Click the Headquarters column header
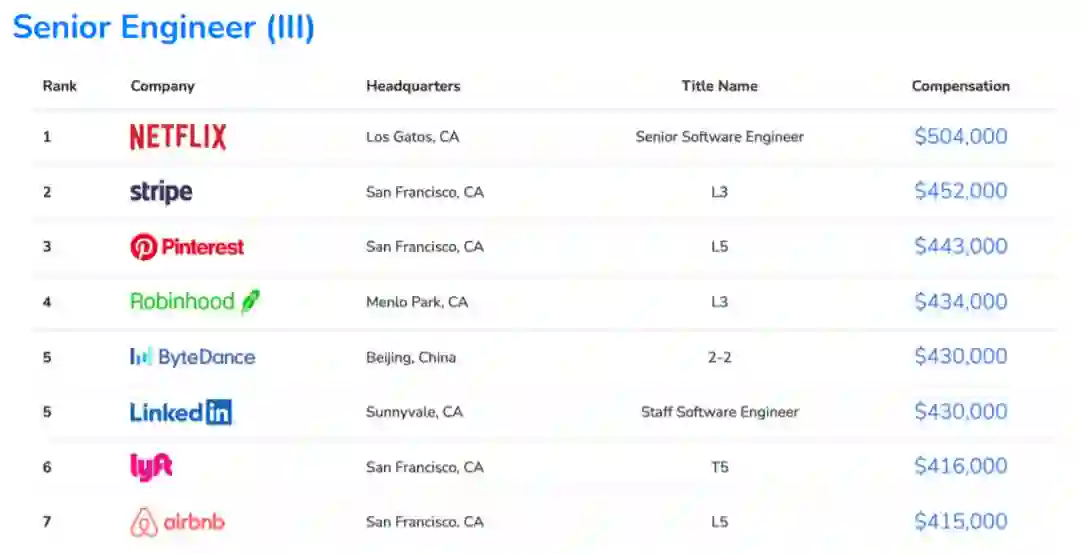1080x554 pixels. [413, 86]
